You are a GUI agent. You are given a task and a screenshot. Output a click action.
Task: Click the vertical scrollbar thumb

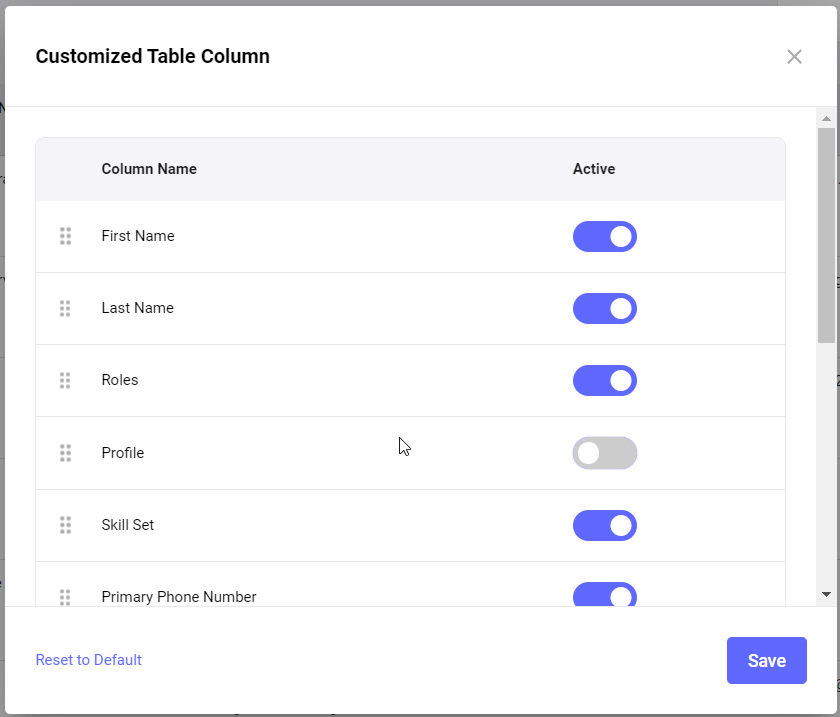(826, 235)
